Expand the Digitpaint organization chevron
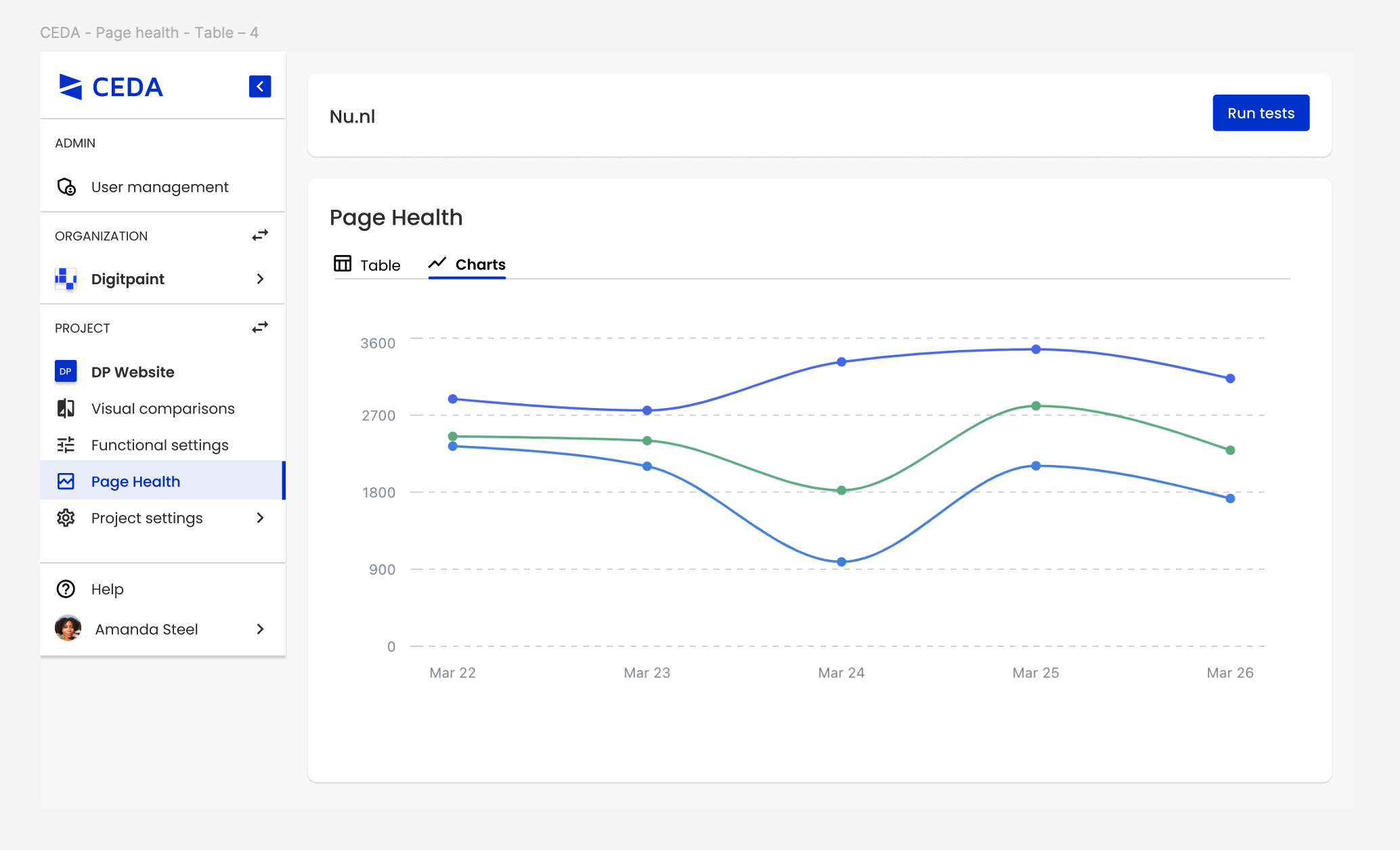 [x=260, y=279]
